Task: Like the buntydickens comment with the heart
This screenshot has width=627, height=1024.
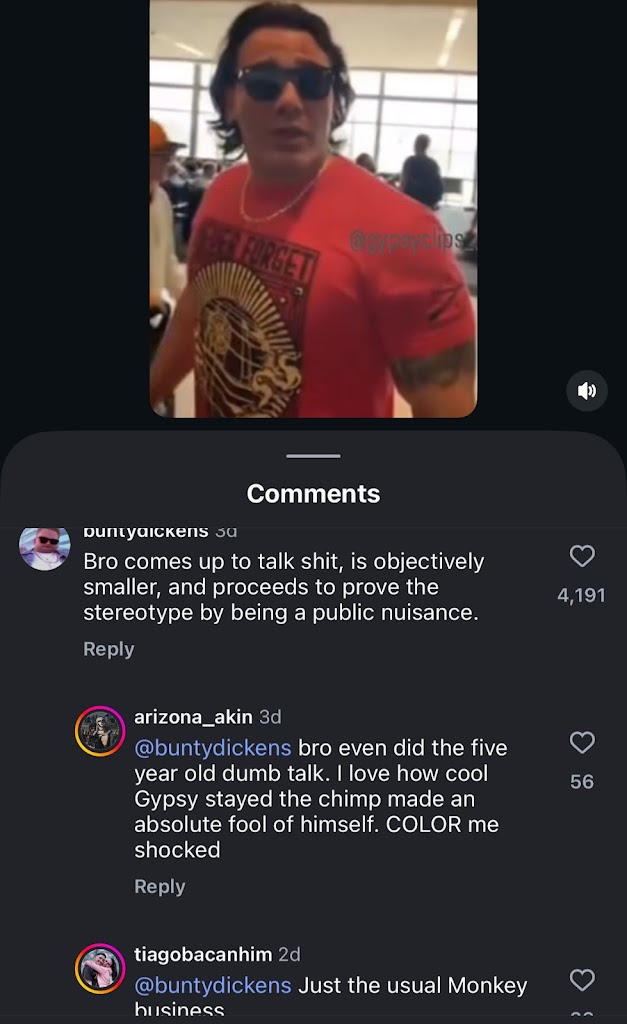Action: (582, 556)
